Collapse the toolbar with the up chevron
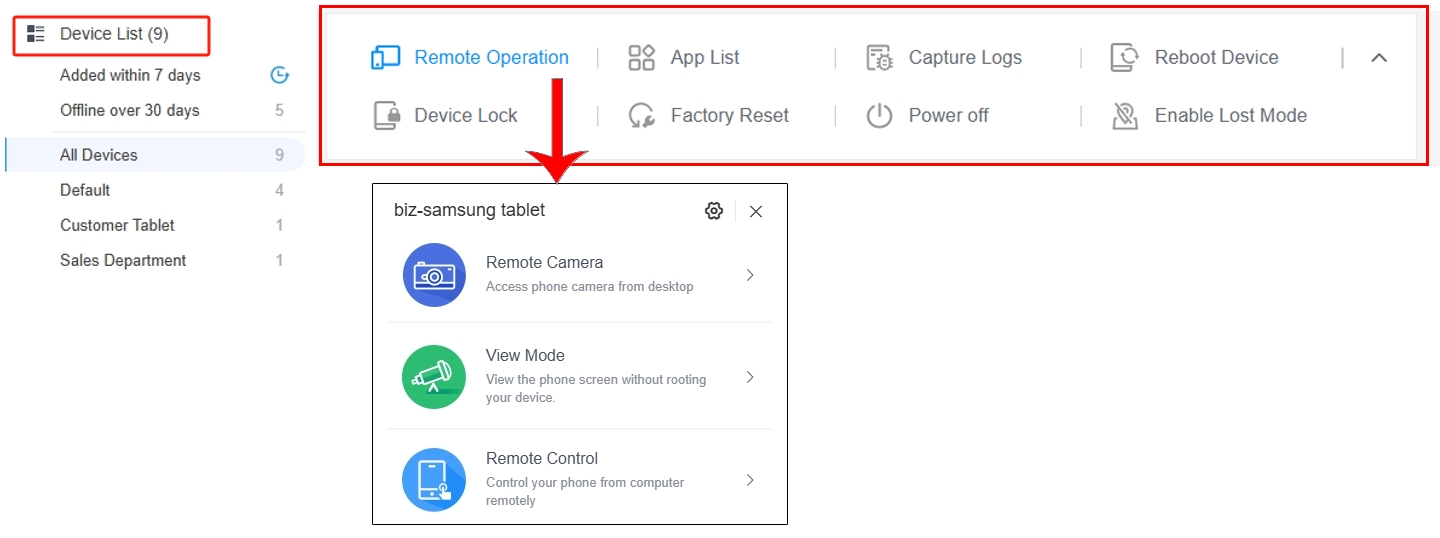 (1379, 58)
